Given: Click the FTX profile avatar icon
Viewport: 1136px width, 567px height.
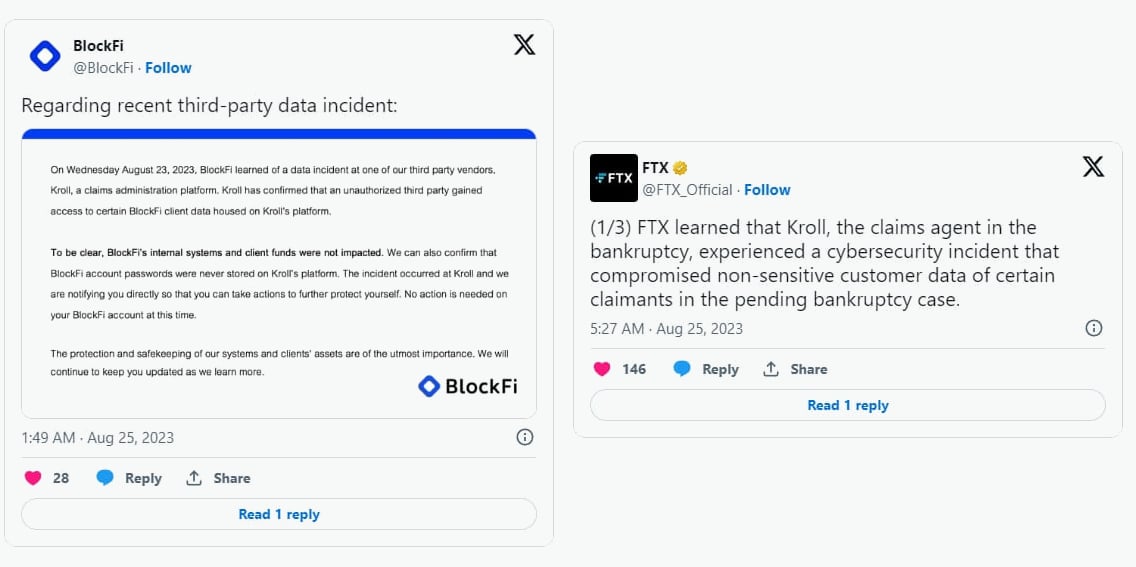Looking at the screenshot, I should 614,178.
